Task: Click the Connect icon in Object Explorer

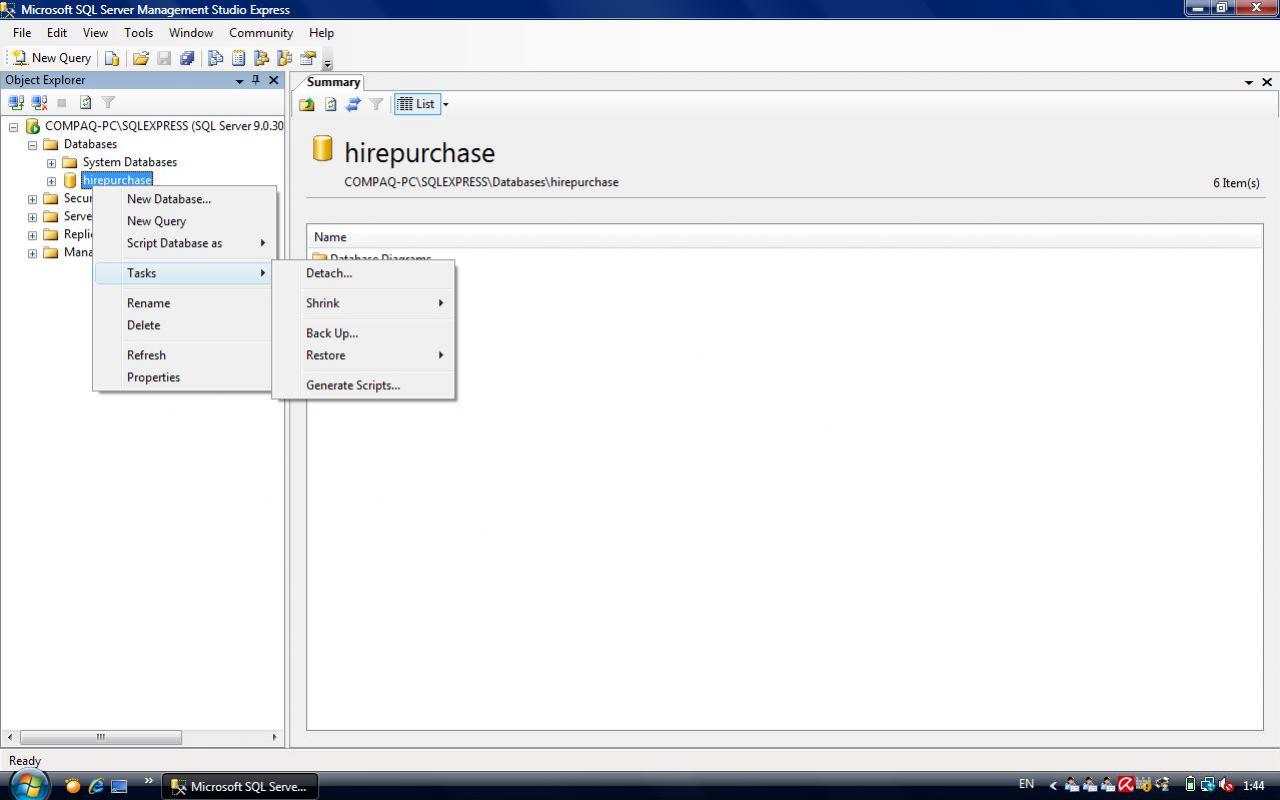Action: click(x=16, y=102)
